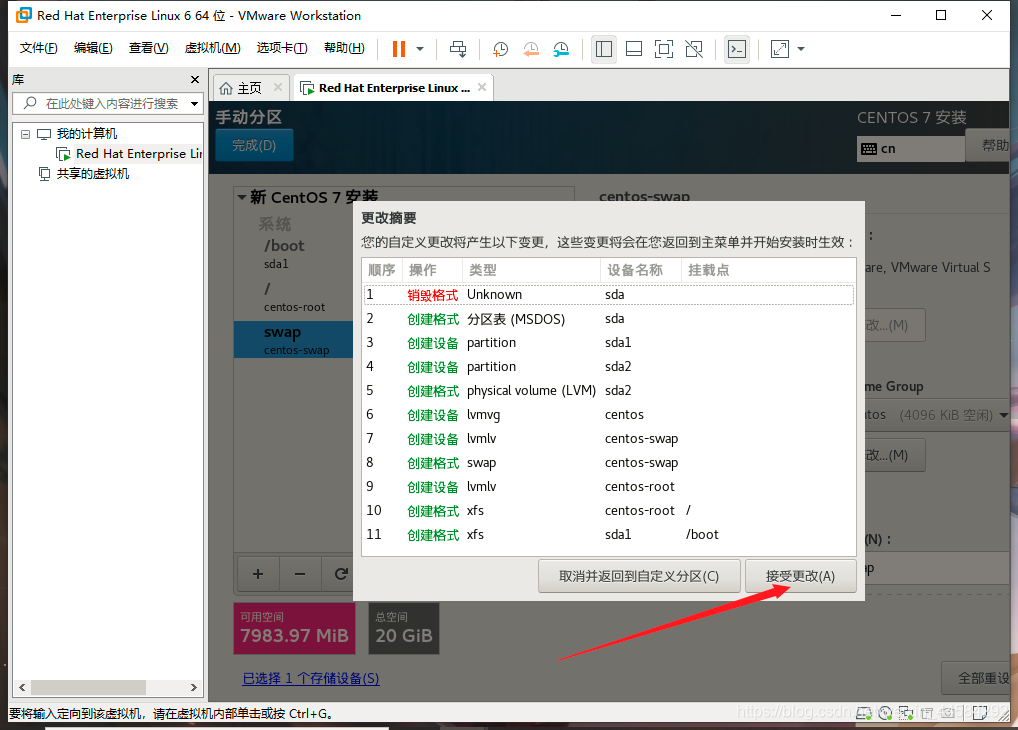1018x730 pixels.
Task: Click the 挂载点 column header
Action: [768, 270]
